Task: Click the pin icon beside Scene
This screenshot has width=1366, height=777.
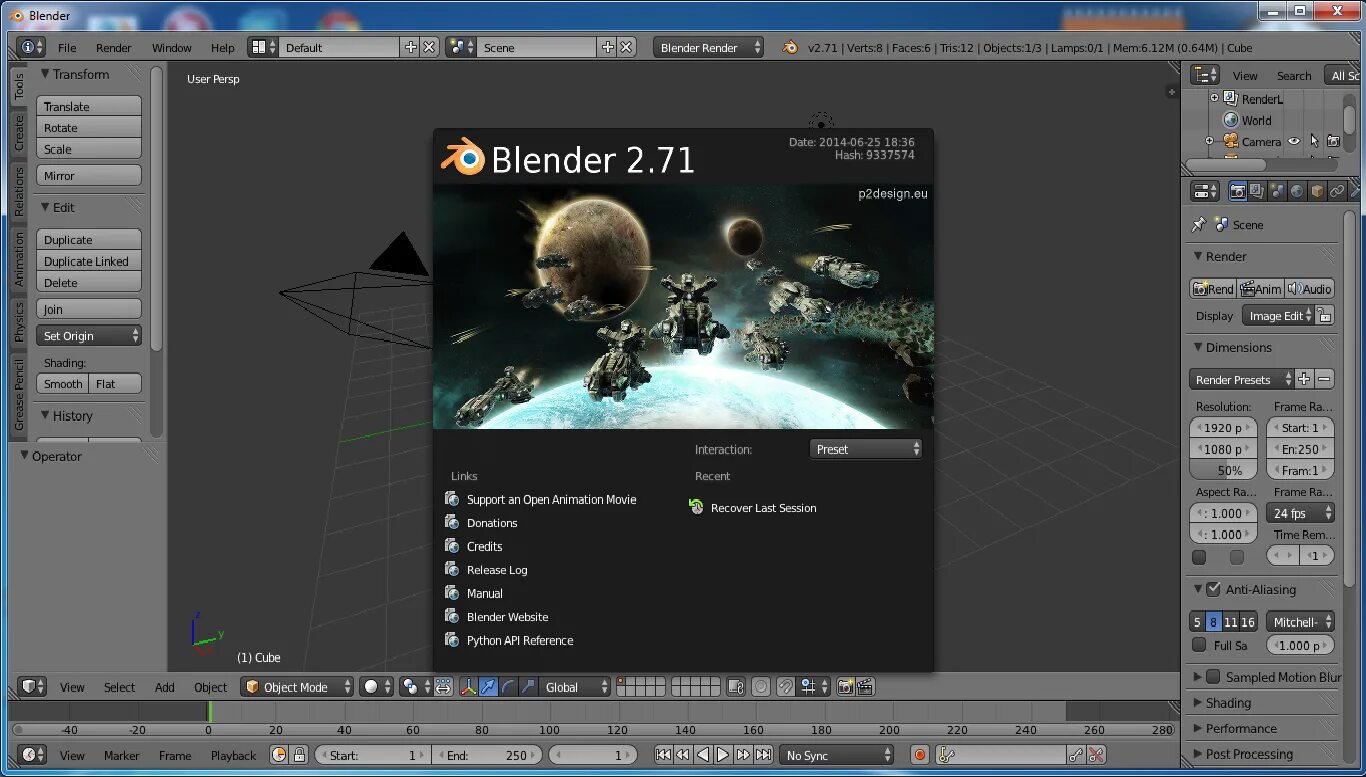Action: click(x=1199, y=225)
